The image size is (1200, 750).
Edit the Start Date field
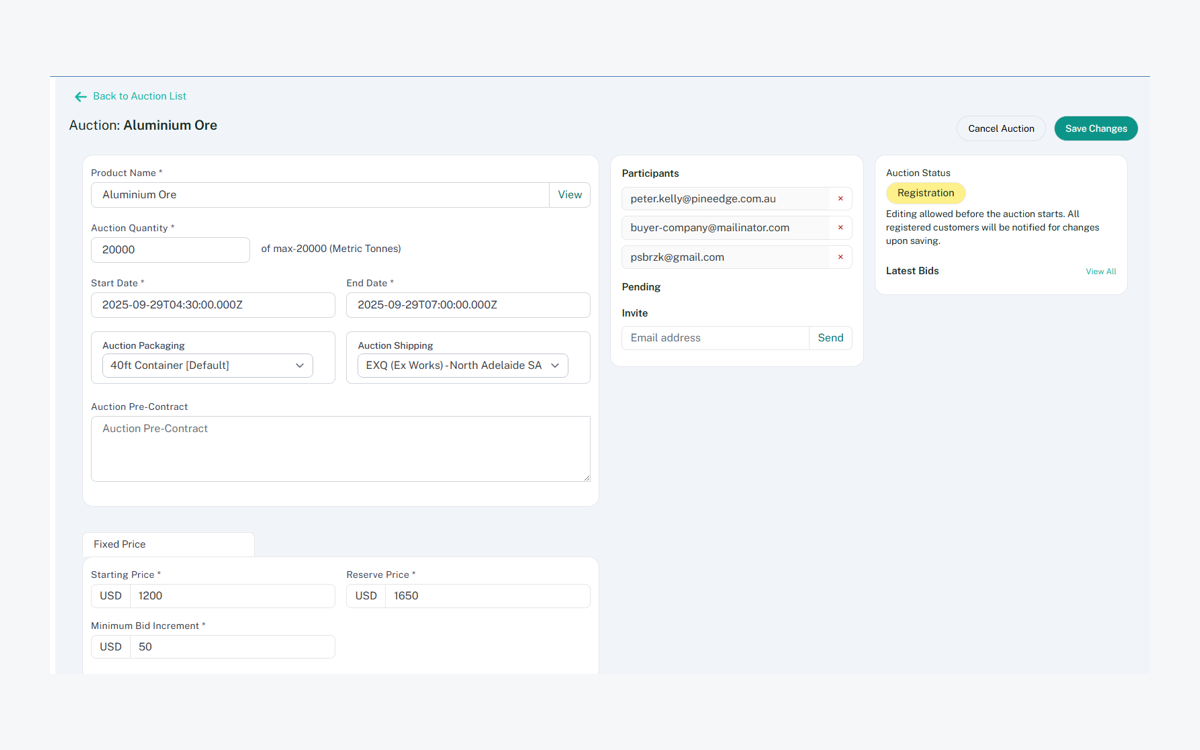tap(213, 305)
